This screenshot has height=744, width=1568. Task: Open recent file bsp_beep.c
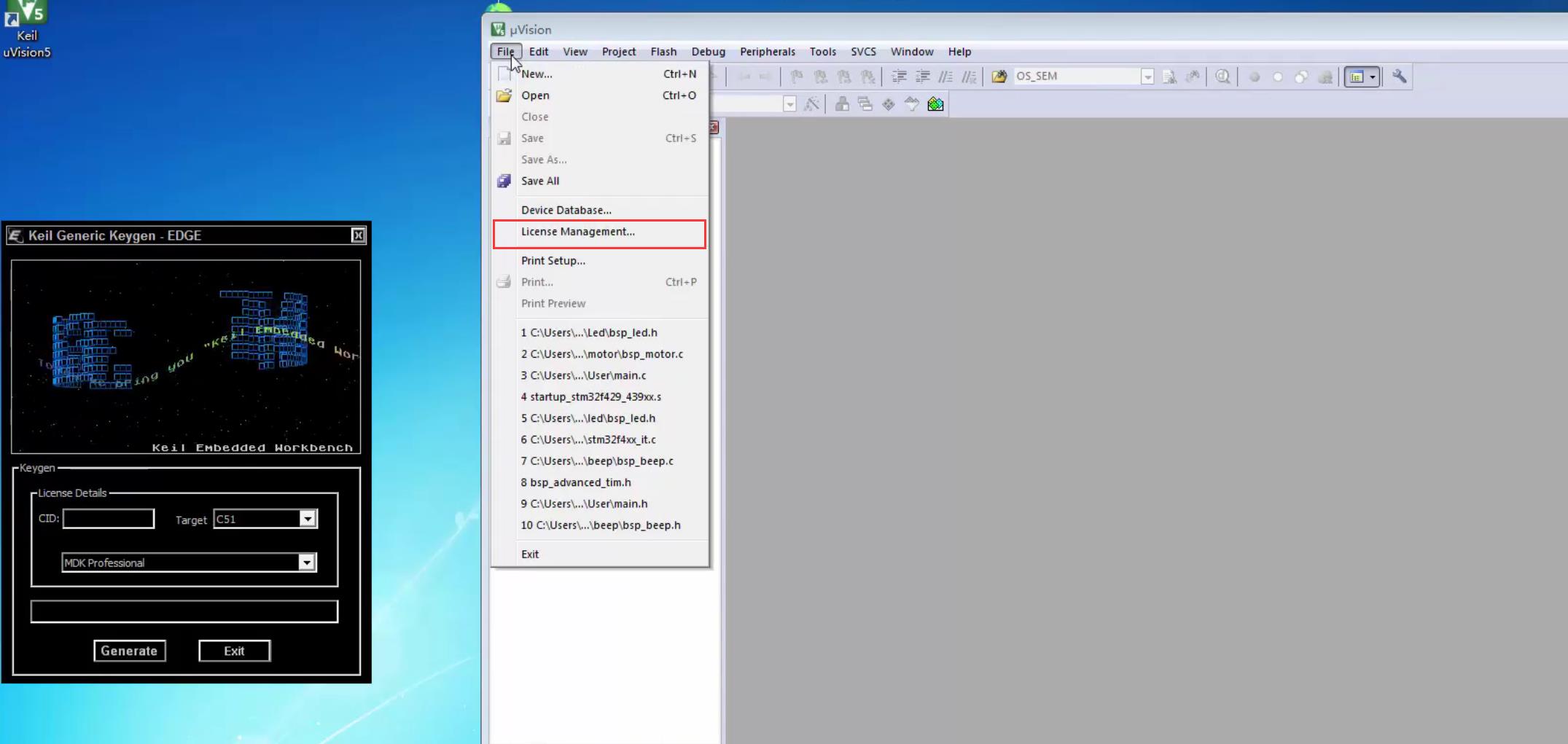[599, 461]
